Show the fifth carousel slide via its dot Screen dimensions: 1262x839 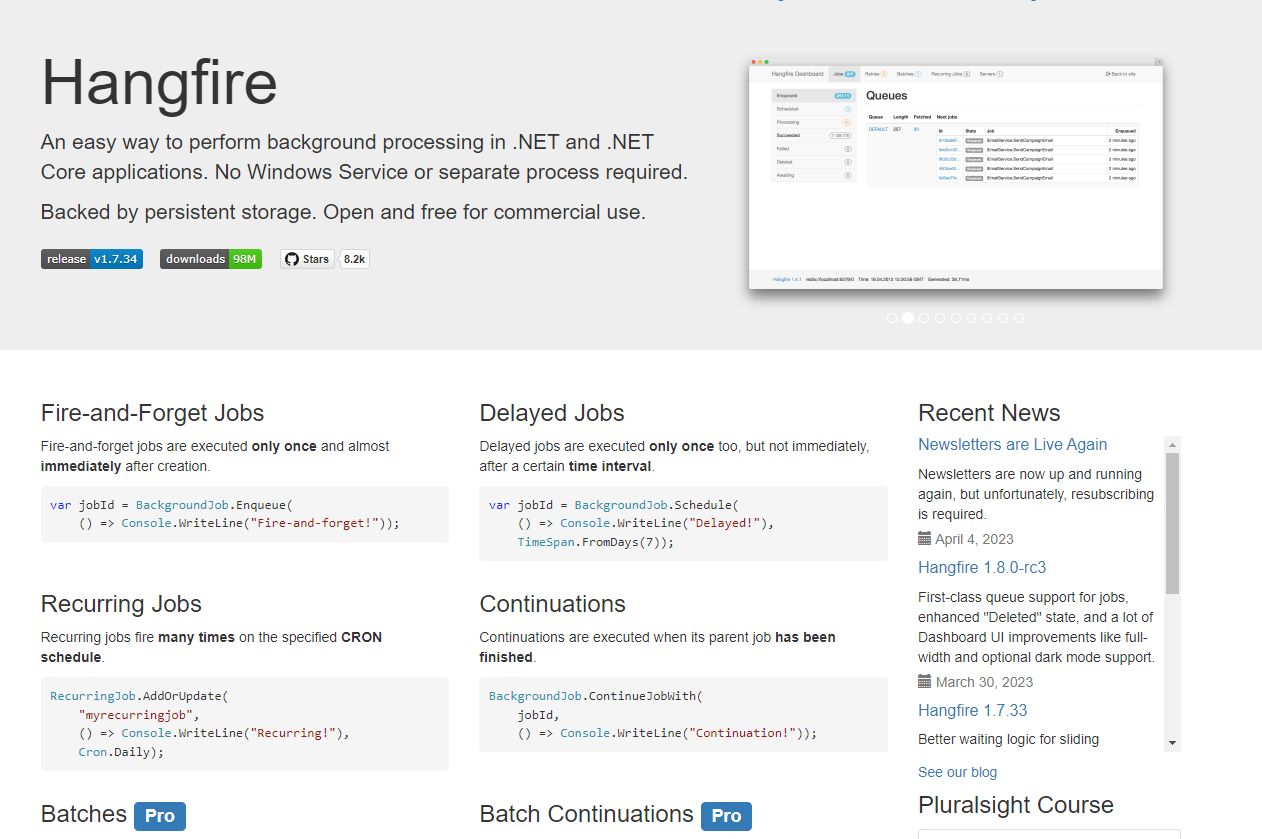pyautogui.click(x=956, y=318)
